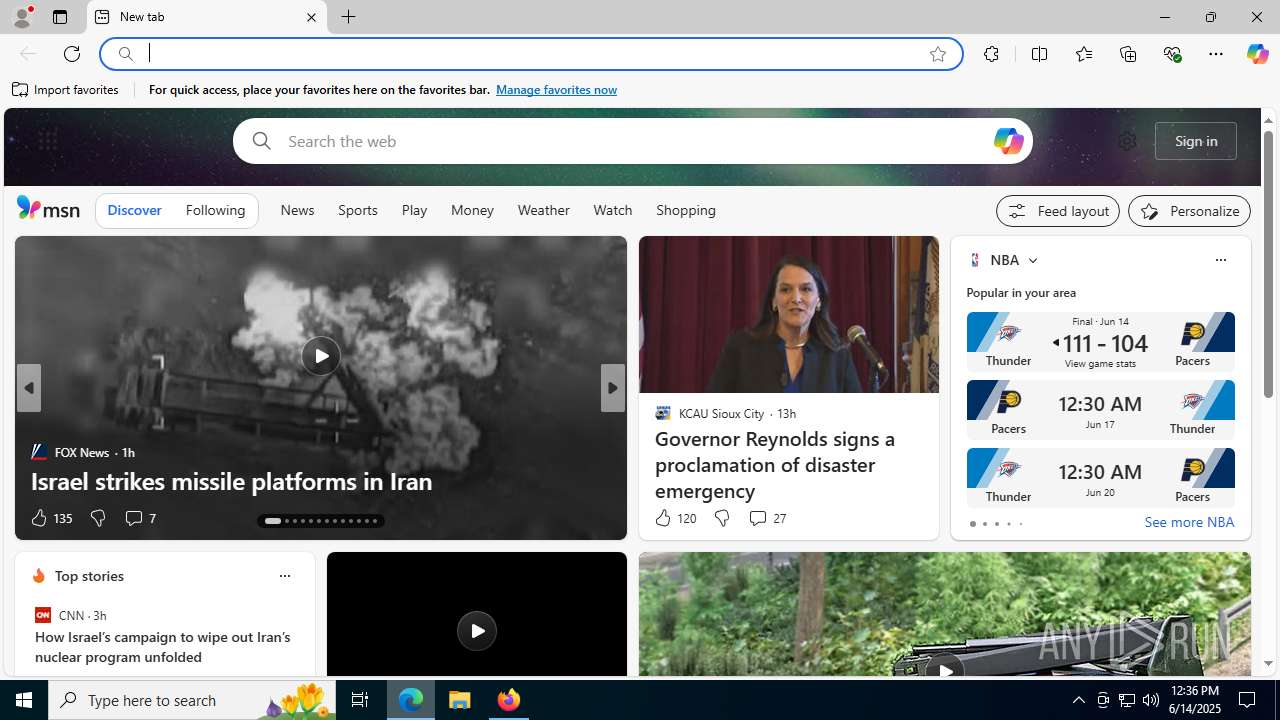Show hidden system tray icons
Viewport: 1280px width, 720px height.
[1078, 700]
